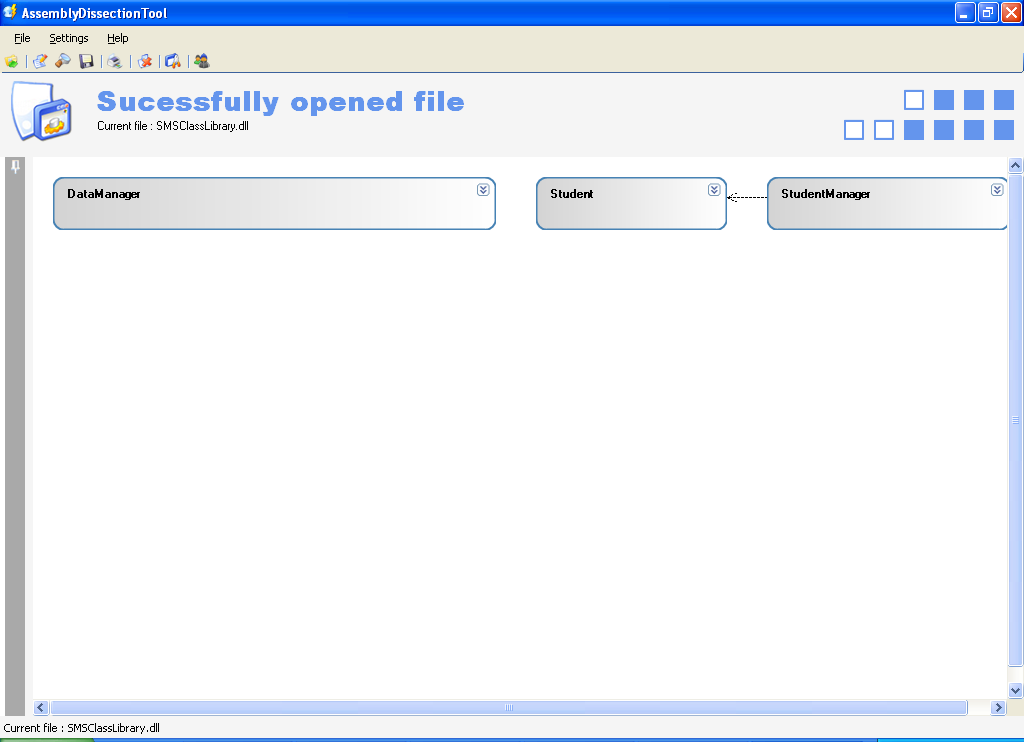Click the horizontal scrollbar thumb
This screenshot has height=742, width=1024.
(x=509, y=707)
